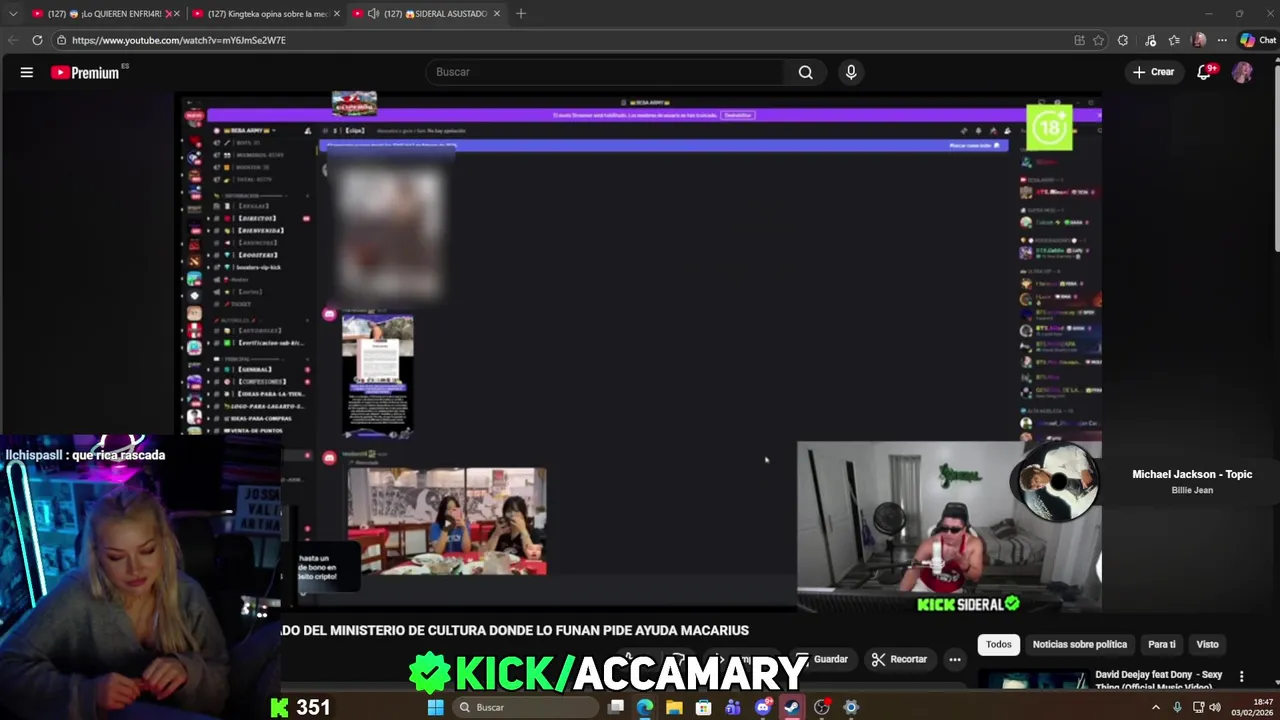Run search with the magnifier button
1280x720 pixels.
point(805,72)
